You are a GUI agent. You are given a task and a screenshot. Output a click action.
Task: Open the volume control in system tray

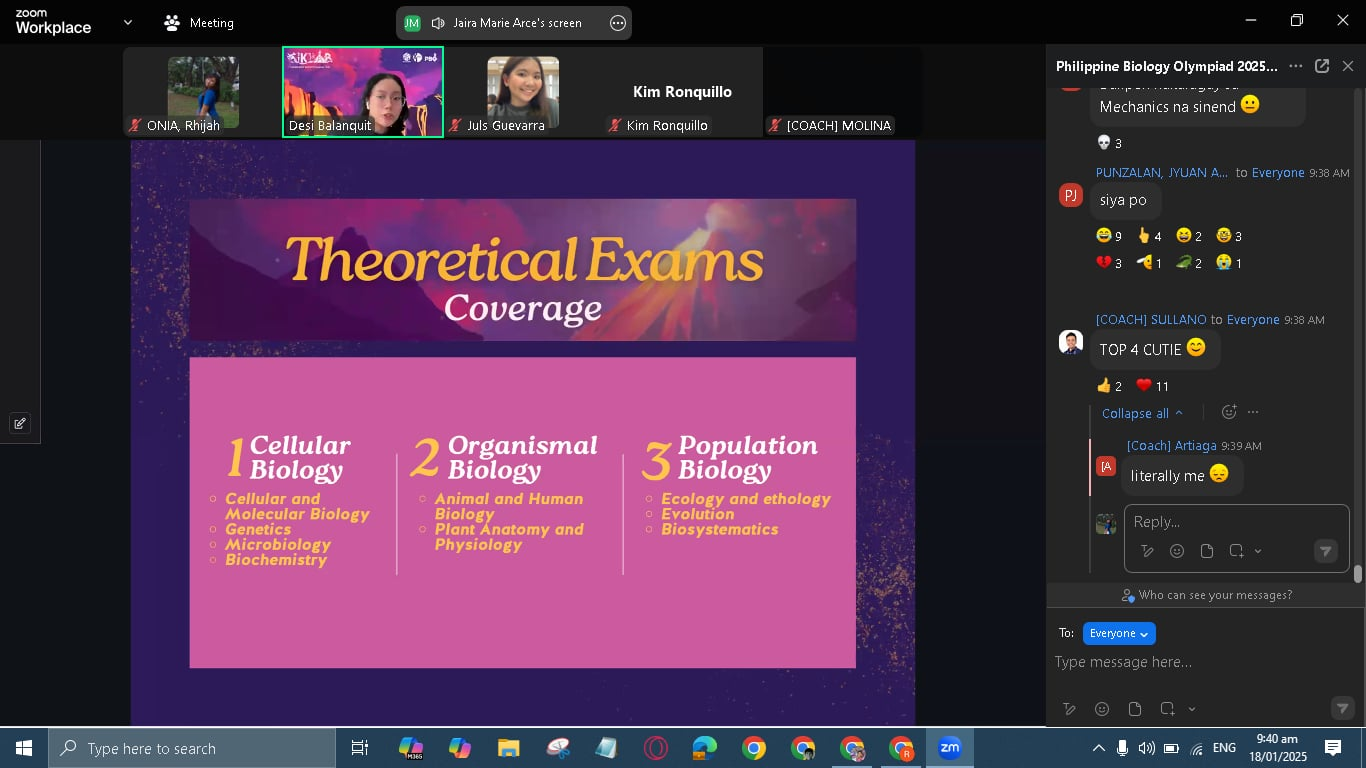point(1146,748)
